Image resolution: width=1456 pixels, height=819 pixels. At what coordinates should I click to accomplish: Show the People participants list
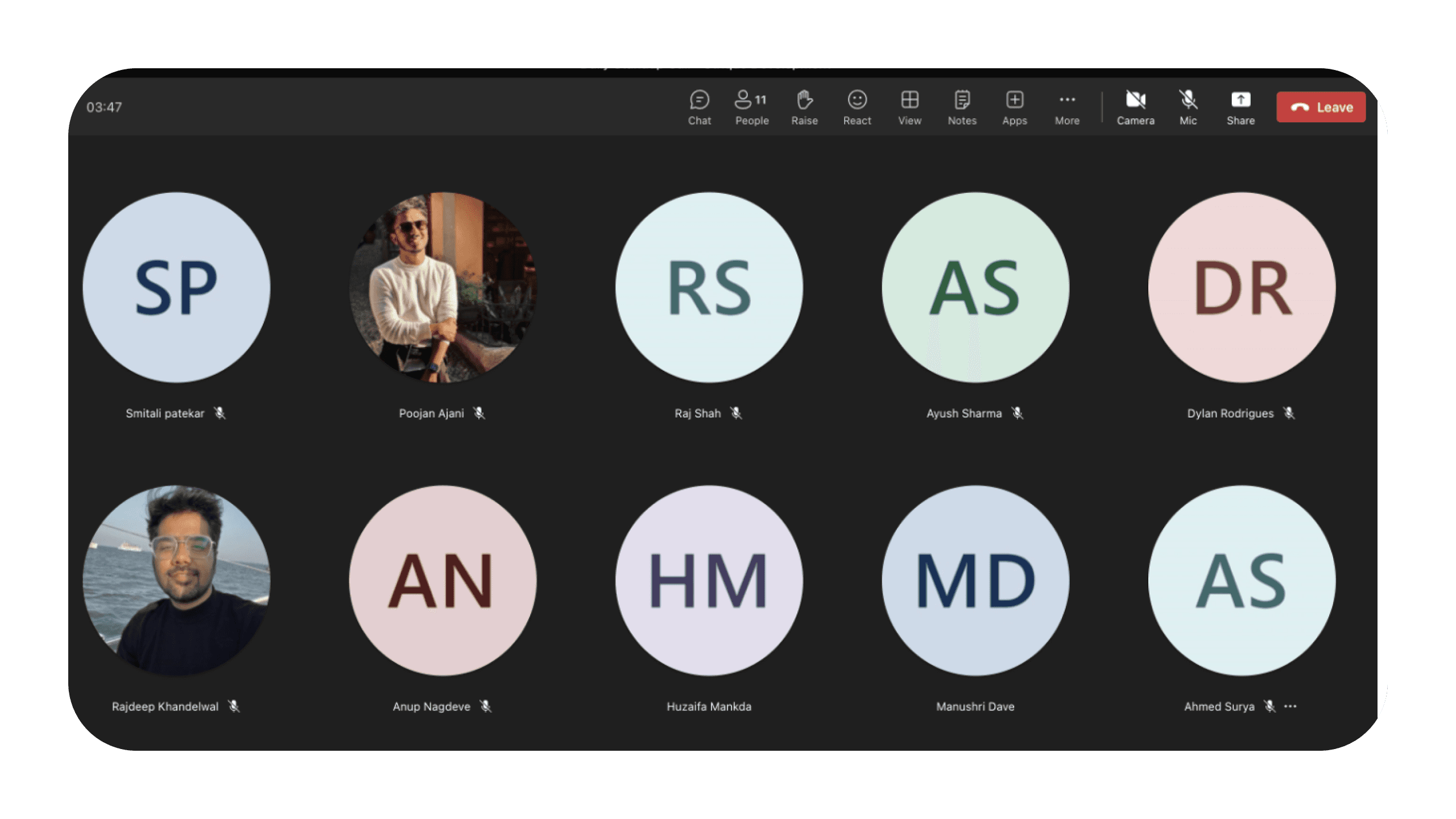pos(751,107)
